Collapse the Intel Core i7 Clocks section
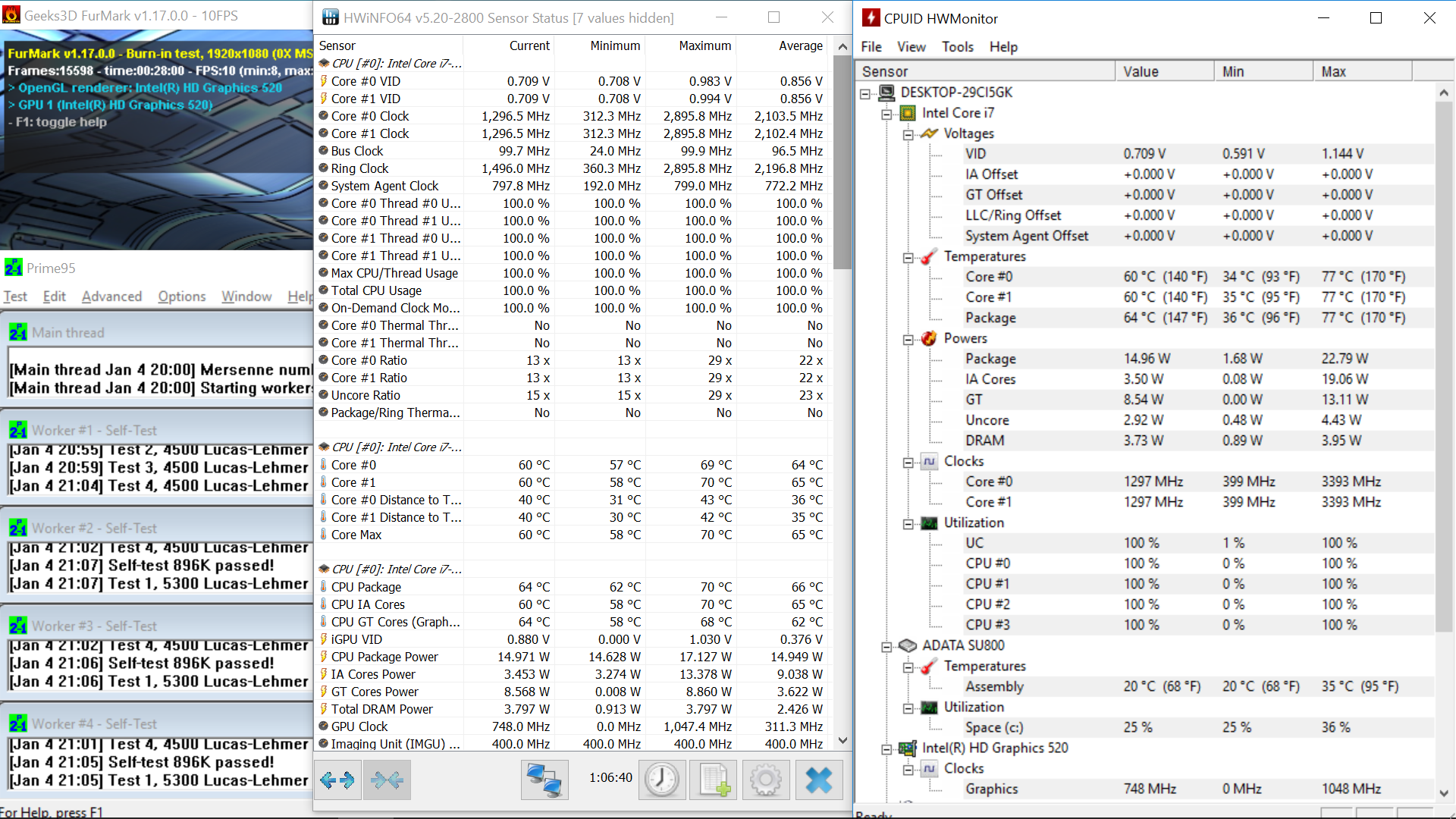This screenshot has height=819, width=1456. 908,462
